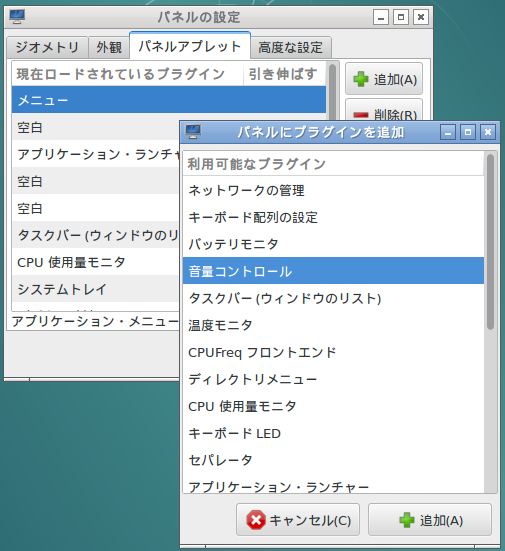Viewport: 505px width, 551px height.
Task: Select CPUFreq フロントエンド plugin
Action: 333,352
